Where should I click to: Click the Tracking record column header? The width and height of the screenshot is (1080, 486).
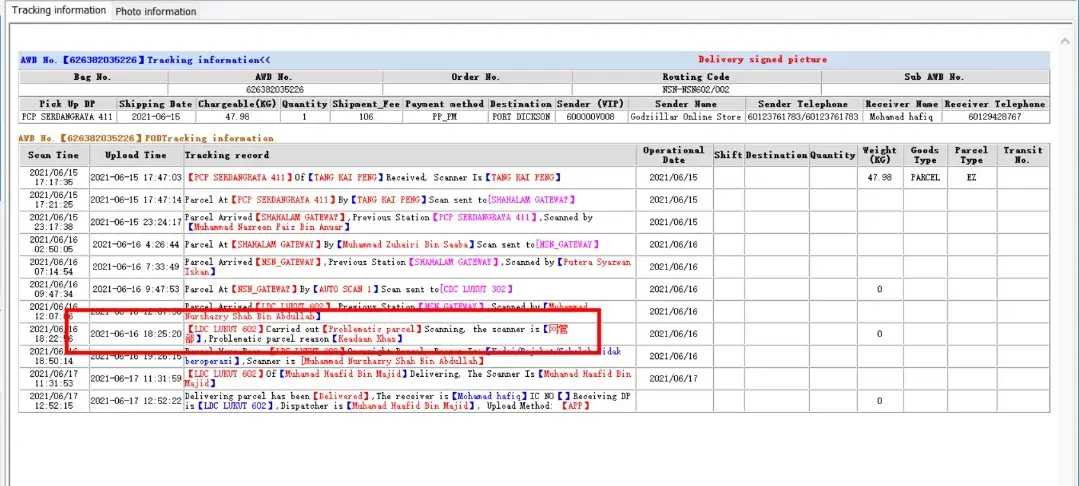click(227, 155)
